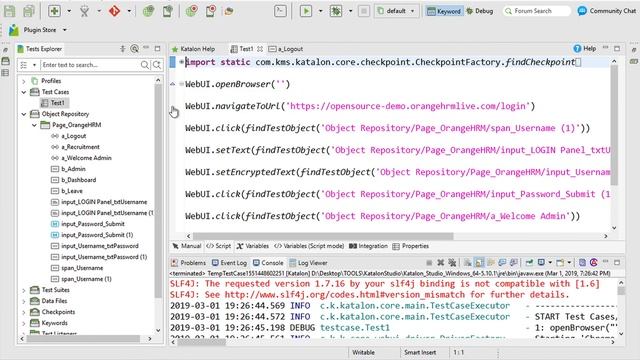This screenshot has width=640, height=360.
Task: Click the Plugin Store icon
Action: [14, 30]
